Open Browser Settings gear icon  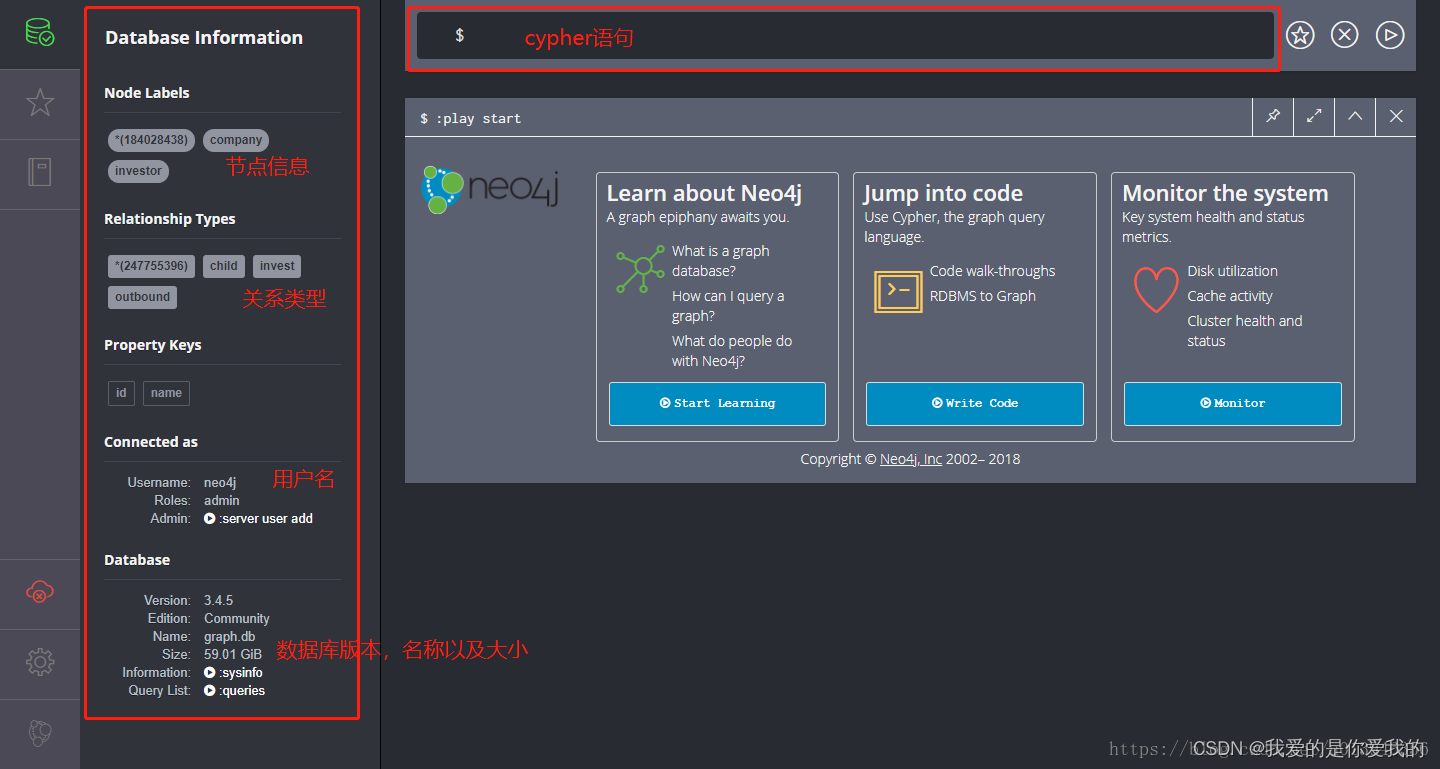pos(40,661)
